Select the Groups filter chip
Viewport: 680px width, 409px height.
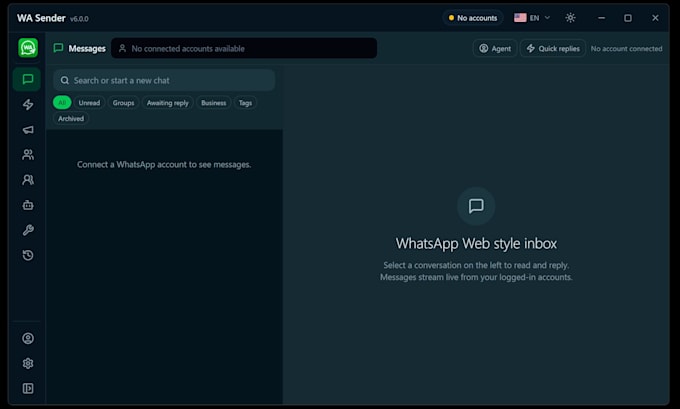124,103
